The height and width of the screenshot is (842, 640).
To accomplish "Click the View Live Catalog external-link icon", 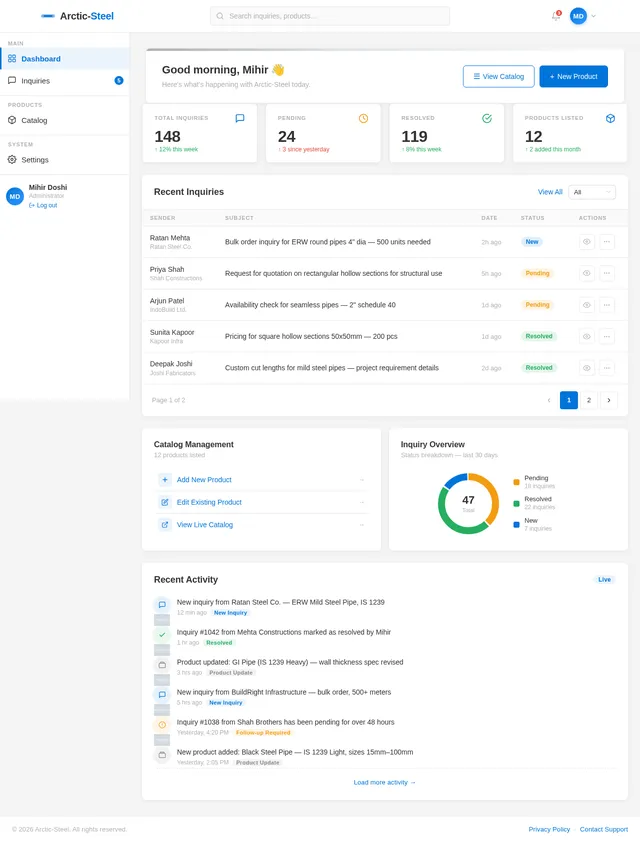I will (x=165, y=525).
